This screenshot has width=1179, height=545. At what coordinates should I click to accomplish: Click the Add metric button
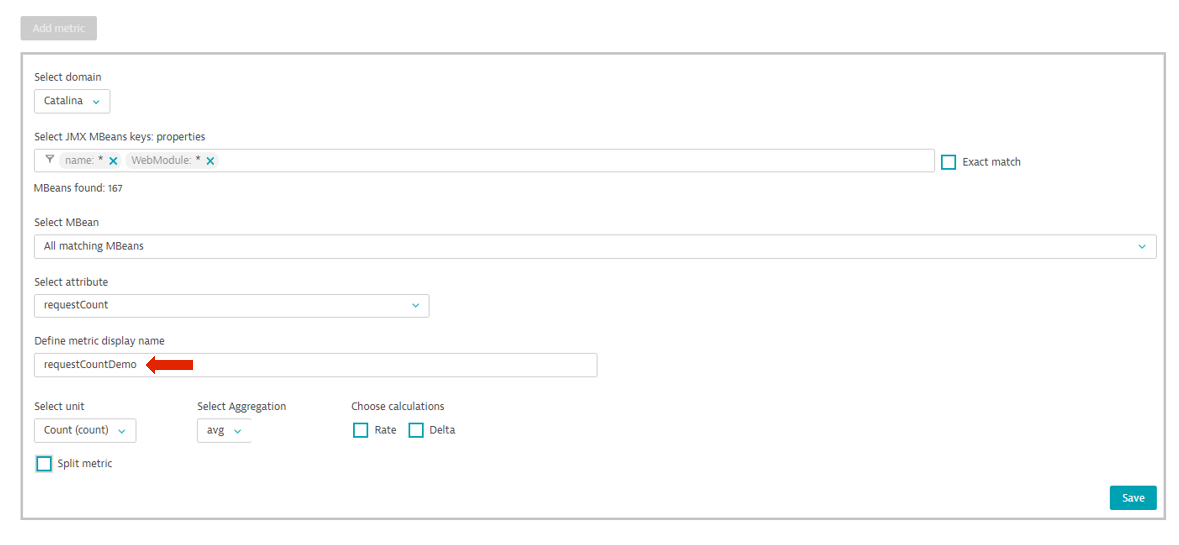59,29
